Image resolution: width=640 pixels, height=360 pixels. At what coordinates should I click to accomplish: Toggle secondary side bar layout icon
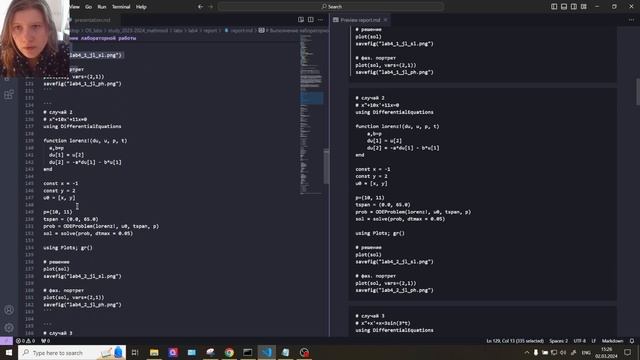(x=574, y=7)
